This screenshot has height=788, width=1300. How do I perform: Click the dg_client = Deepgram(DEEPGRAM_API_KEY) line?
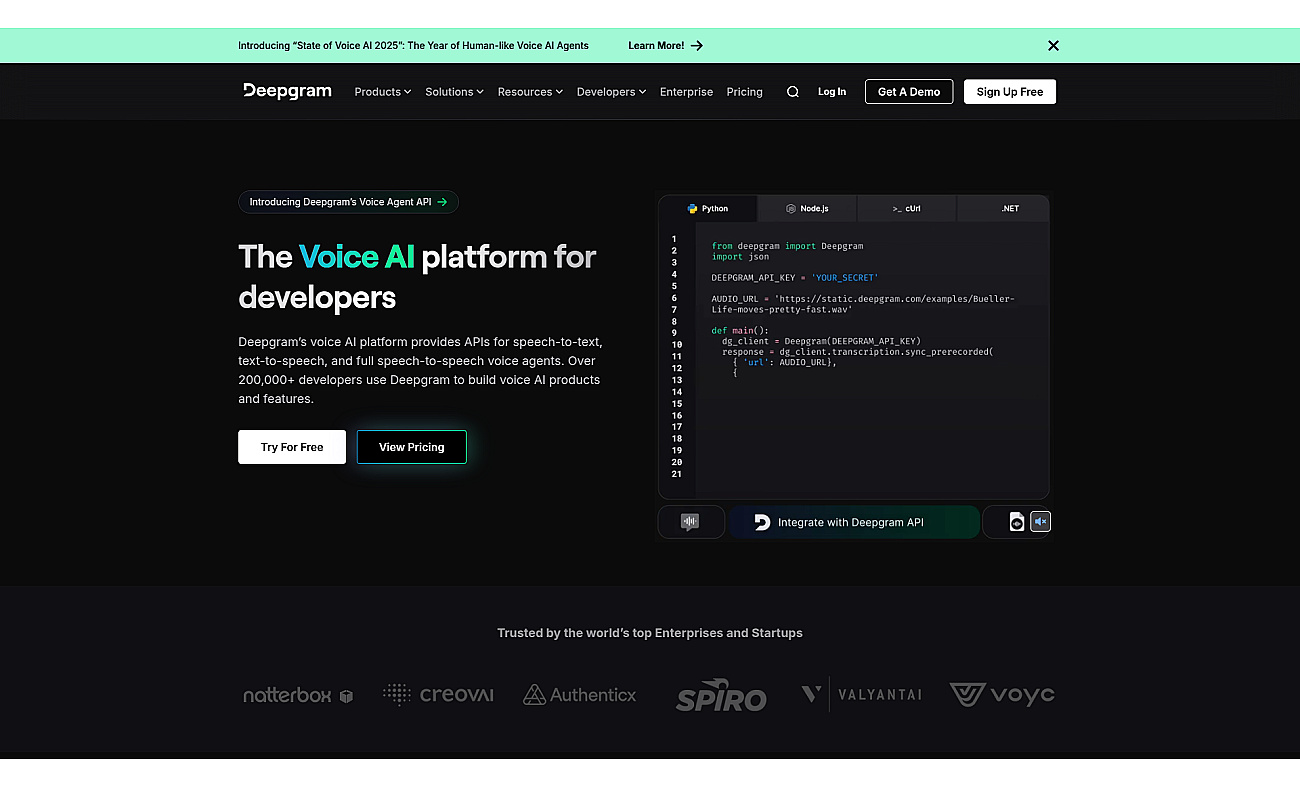point(821,341)
